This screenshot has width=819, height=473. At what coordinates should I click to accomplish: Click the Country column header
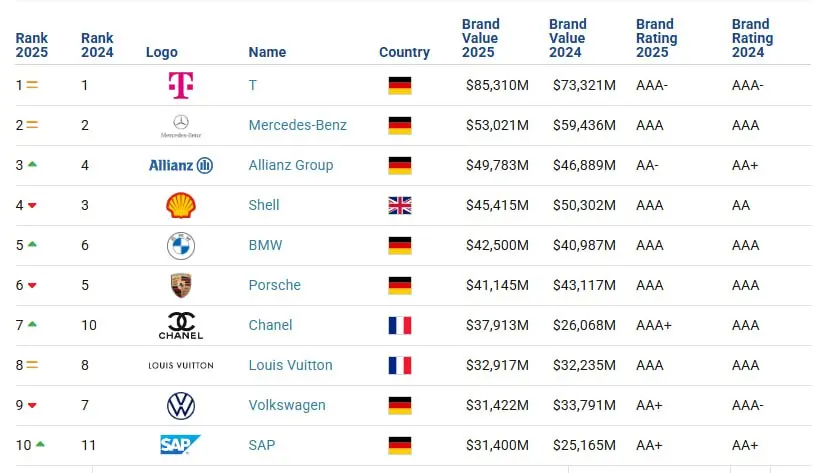click(404, 52)
